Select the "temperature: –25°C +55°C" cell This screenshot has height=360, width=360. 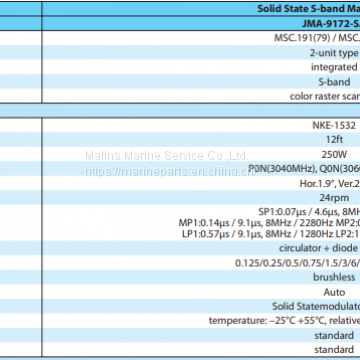click(x=201, y=321)
